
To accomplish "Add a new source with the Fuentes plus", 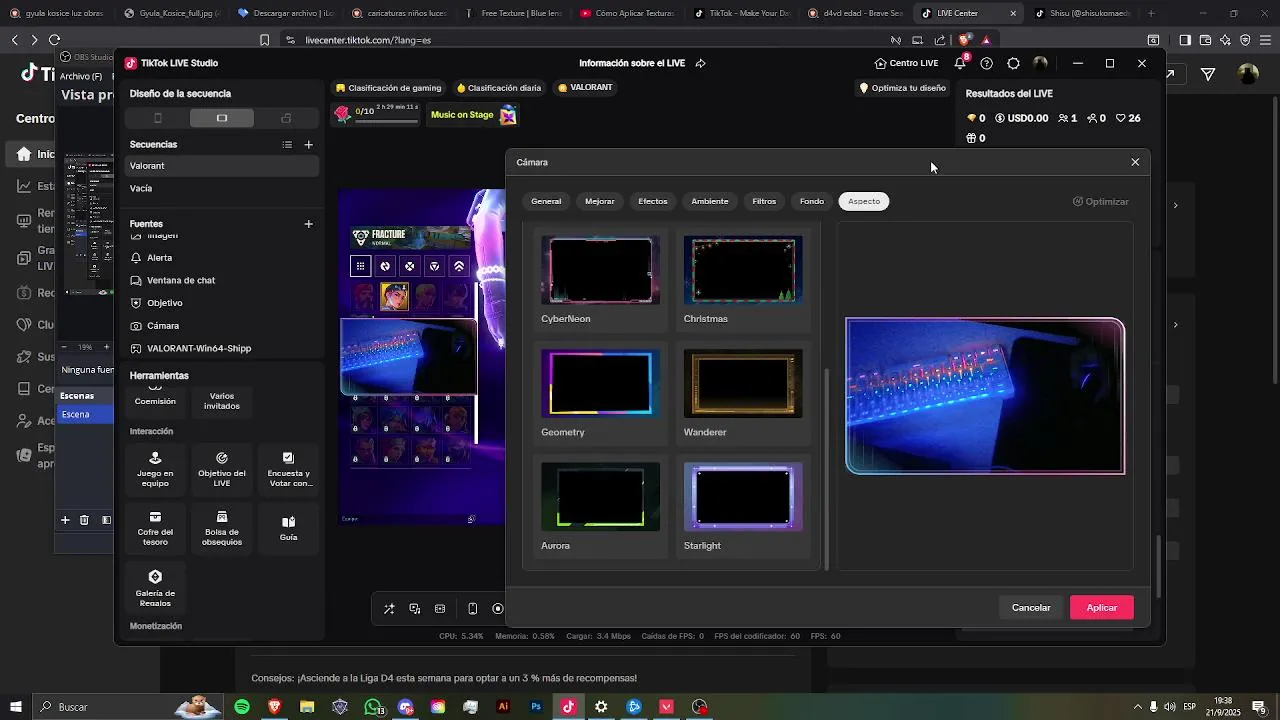I will (309, 224).
